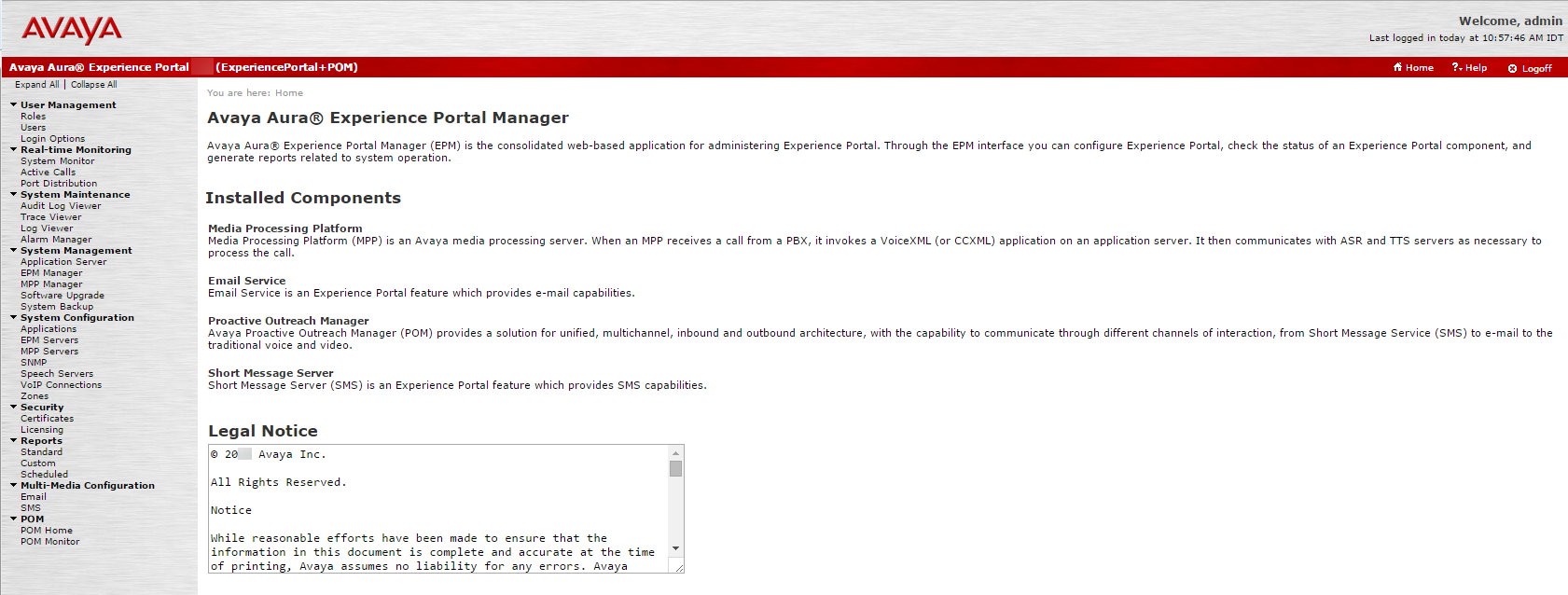Log off via the Logoff link
Image resolution: width=1568 pixels, height=595 pixels.
(1536, 68)
